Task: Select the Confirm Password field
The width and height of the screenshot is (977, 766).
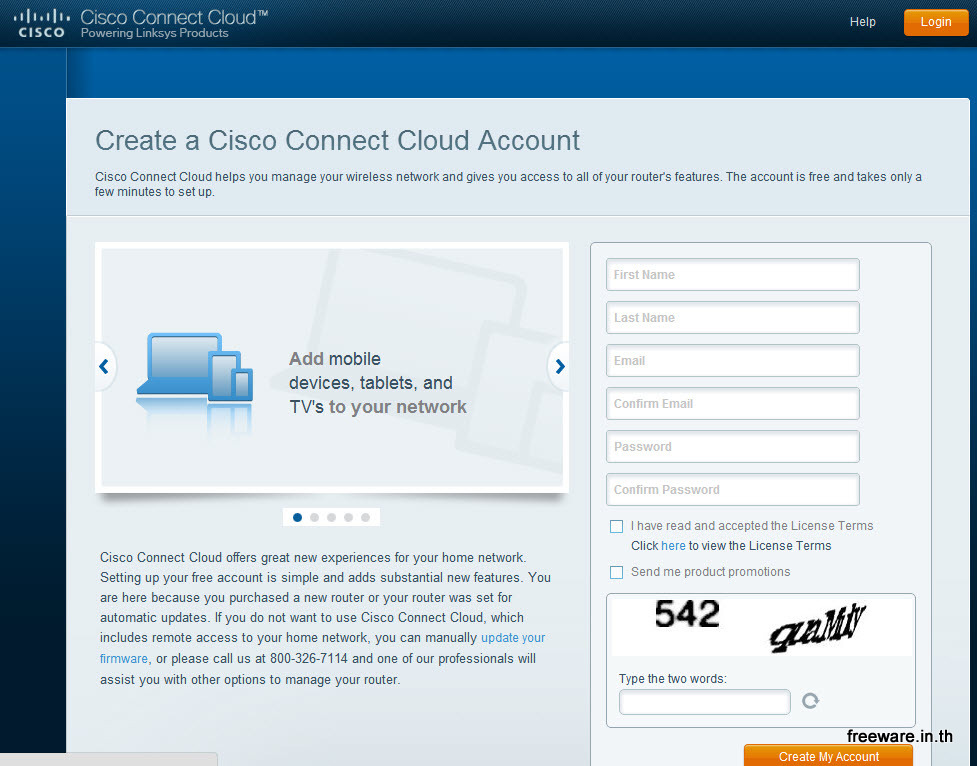Action: (733, 490)
